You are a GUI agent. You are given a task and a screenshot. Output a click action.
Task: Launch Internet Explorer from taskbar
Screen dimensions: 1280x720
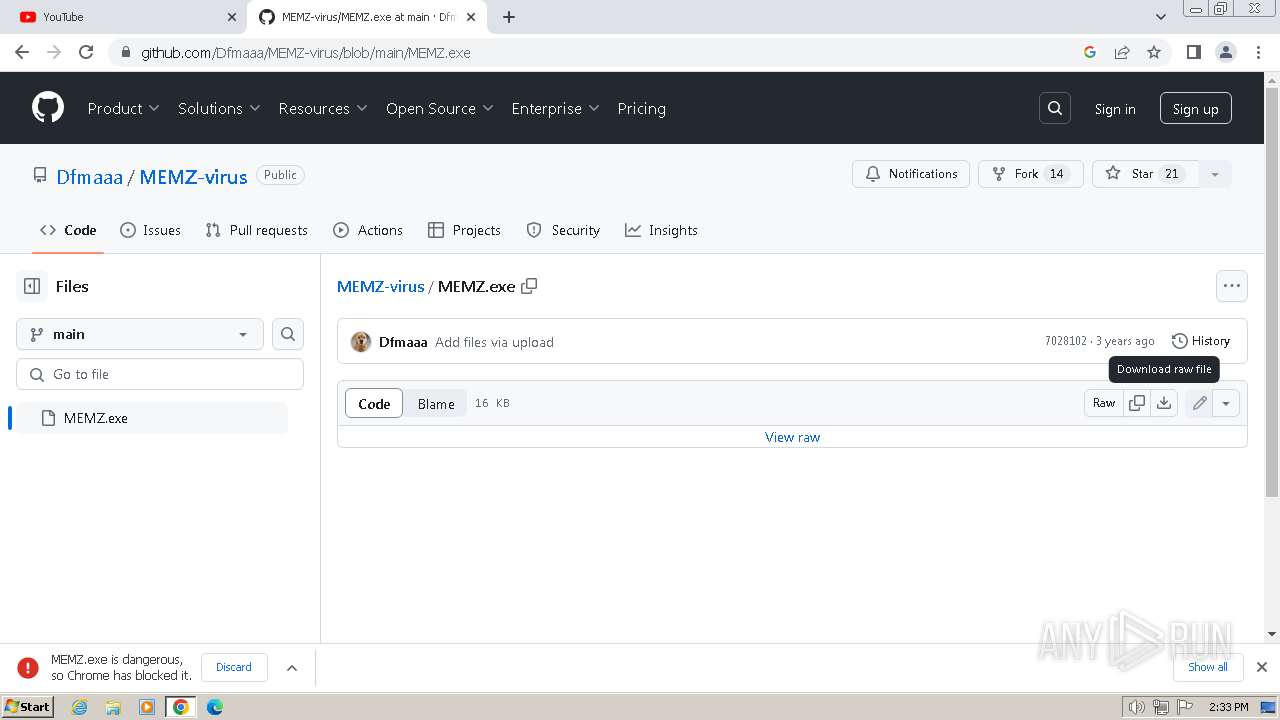pos(79,707)
